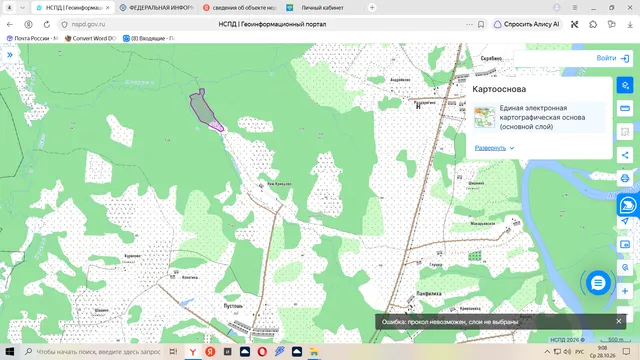Open a new browser tab
The height and width of the screenshot is (360, 640).
pyautogui.click(x=372, y=8)
